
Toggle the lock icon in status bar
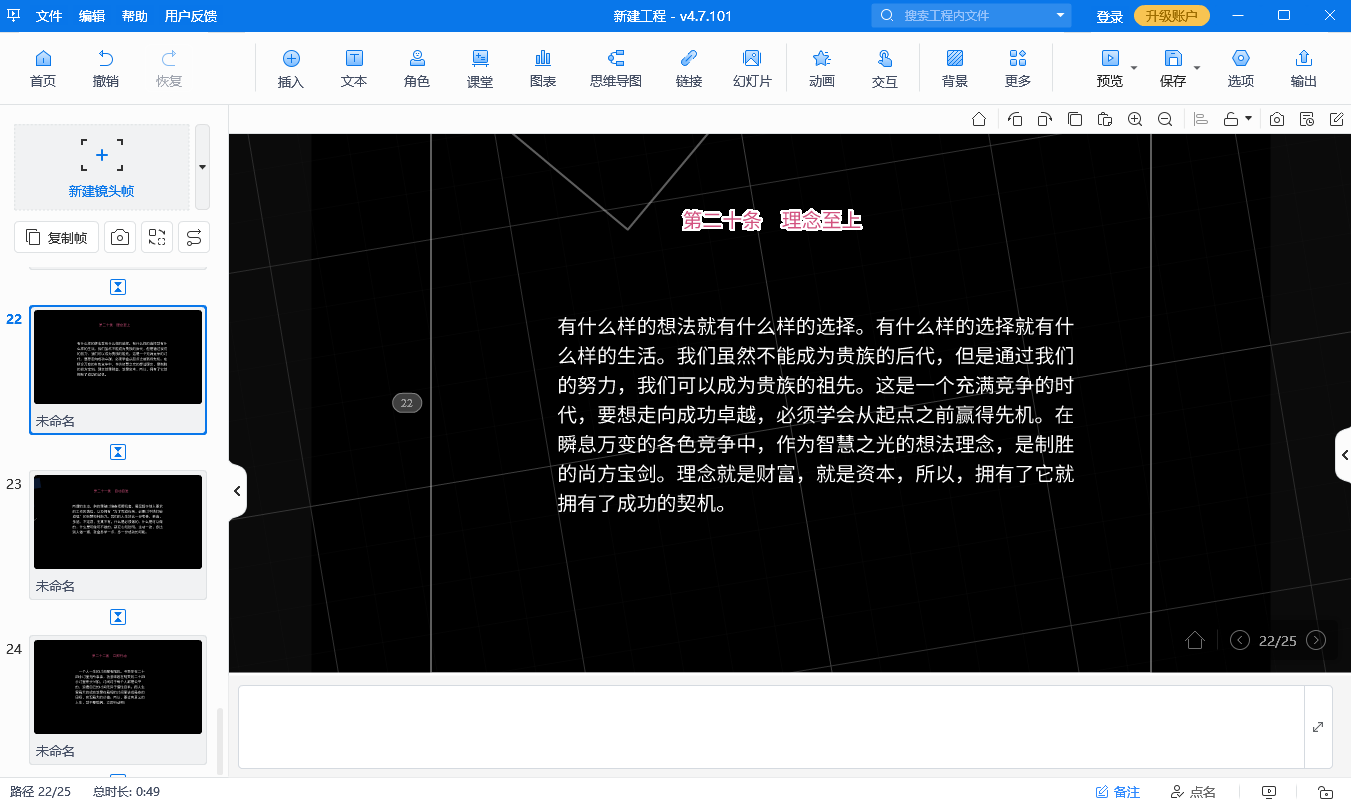pos(1325,791)
